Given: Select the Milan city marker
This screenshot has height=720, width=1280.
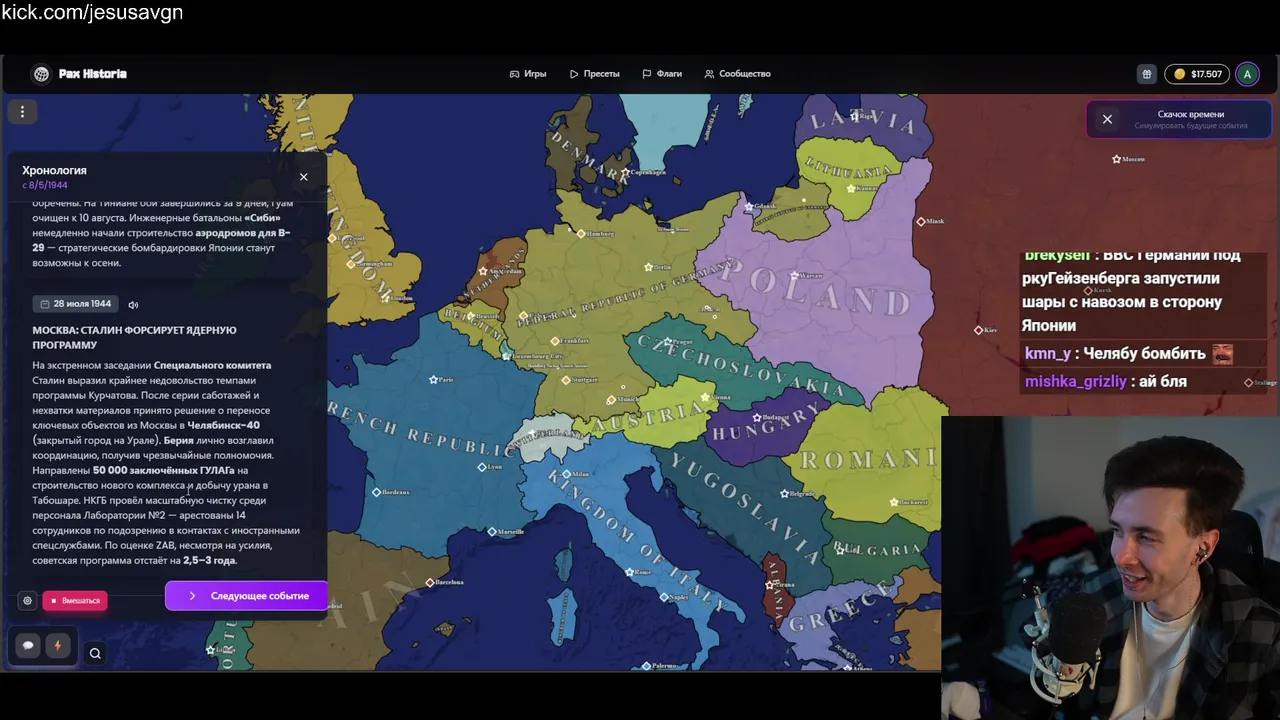Looking at the screenshot, I should click(567, 474).
